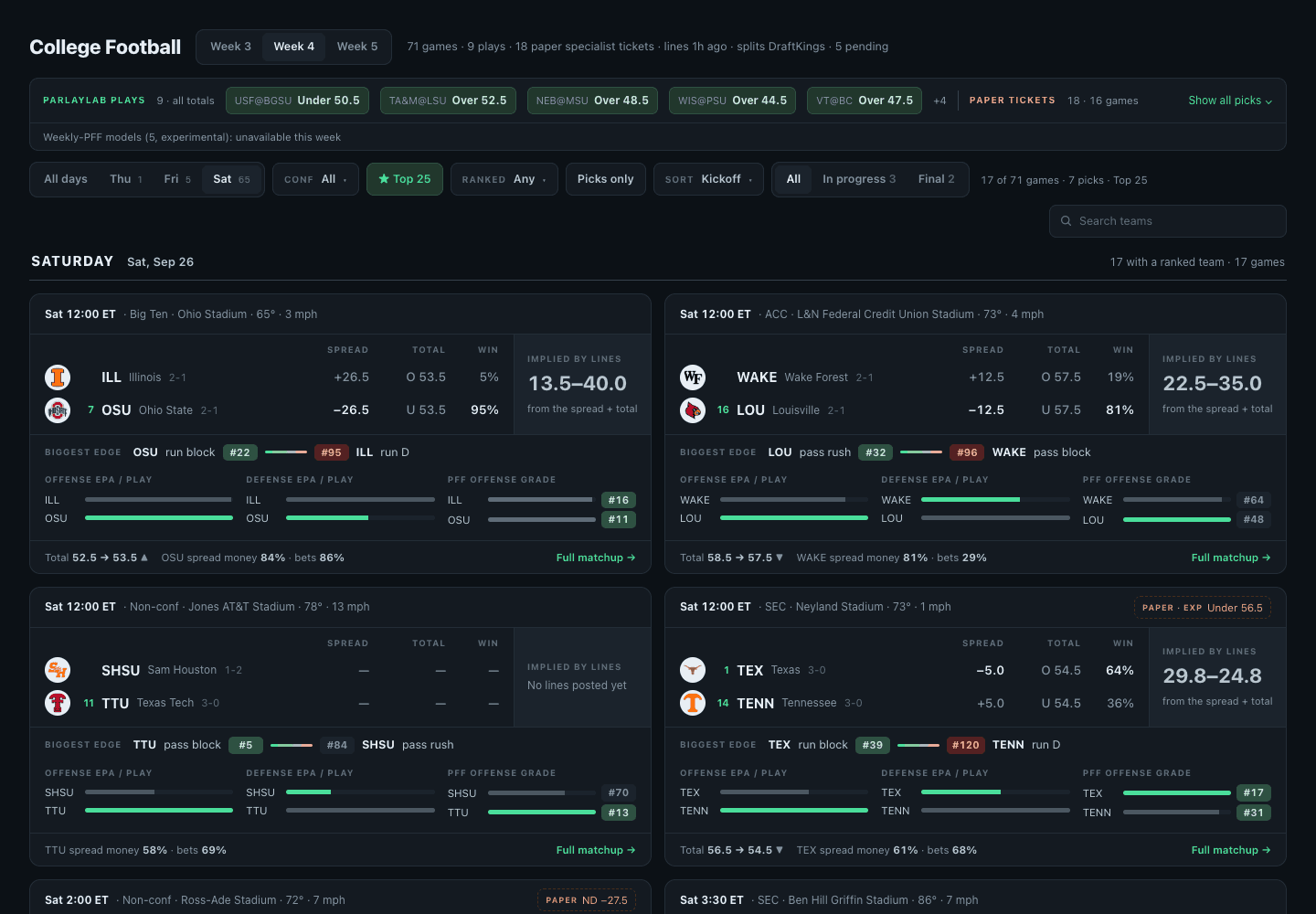Expand the +4 more plays
Viewport: 1316px width, 914px height.
tap(939, 101)
